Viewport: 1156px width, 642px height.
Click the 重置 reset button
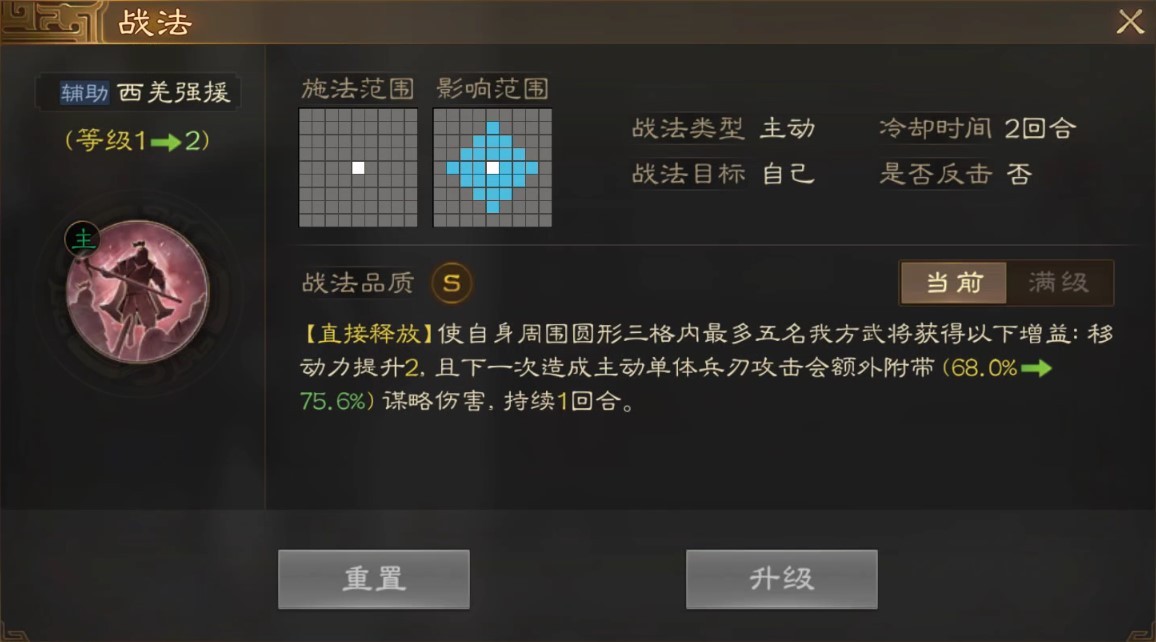(374, 579)
